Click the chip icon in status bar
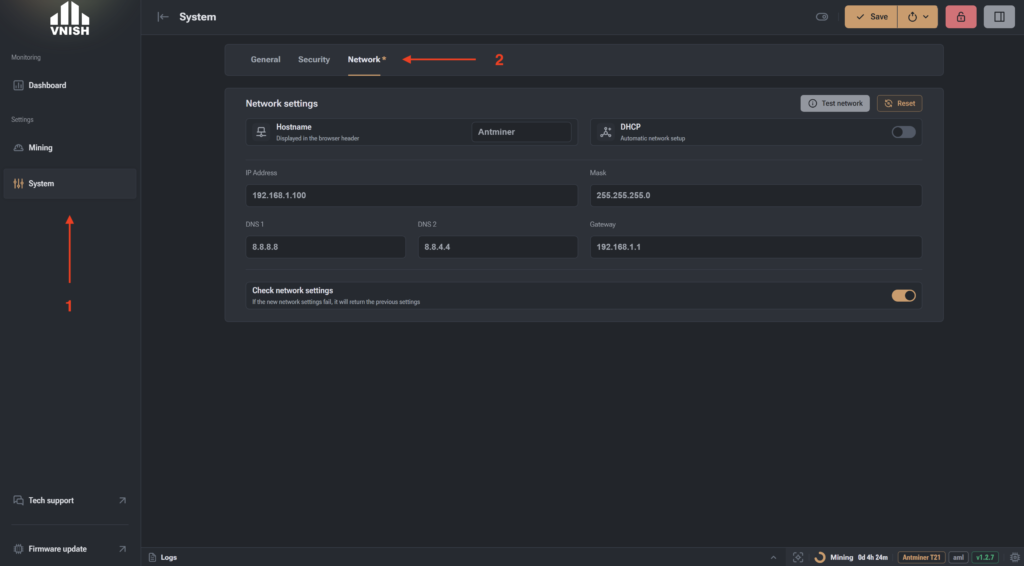This screenshot has height=566, width=1024. pos(1014,558)
